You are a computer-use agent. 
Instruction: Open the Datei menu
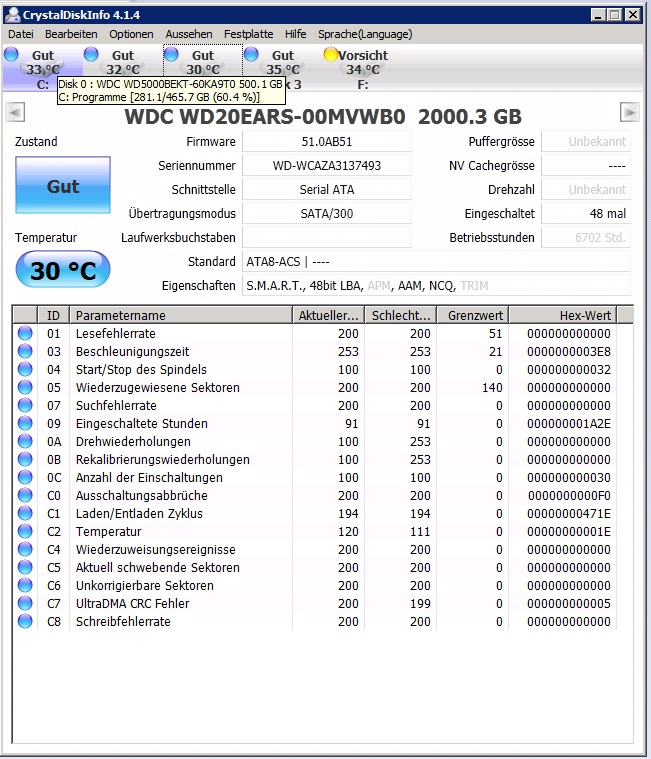21,34
